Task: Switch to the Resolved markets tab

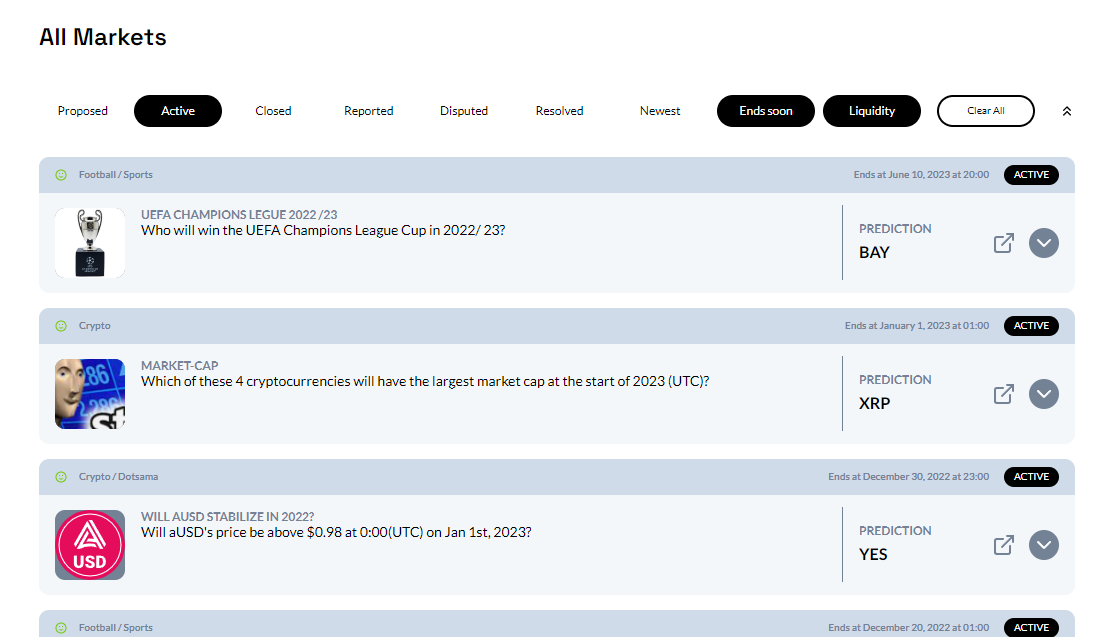Action: tap(559, 111)
